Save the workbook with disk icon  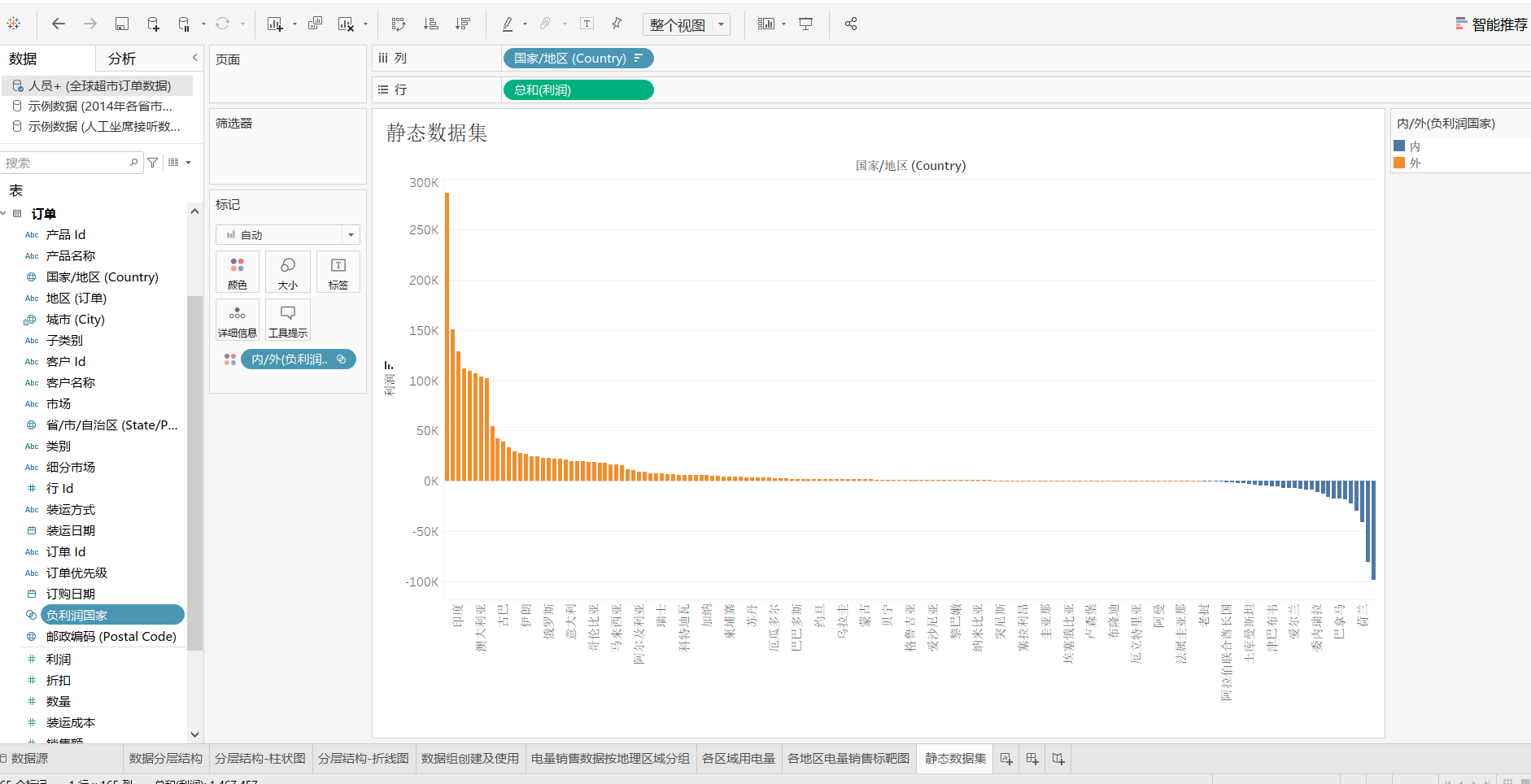point(121,24)
